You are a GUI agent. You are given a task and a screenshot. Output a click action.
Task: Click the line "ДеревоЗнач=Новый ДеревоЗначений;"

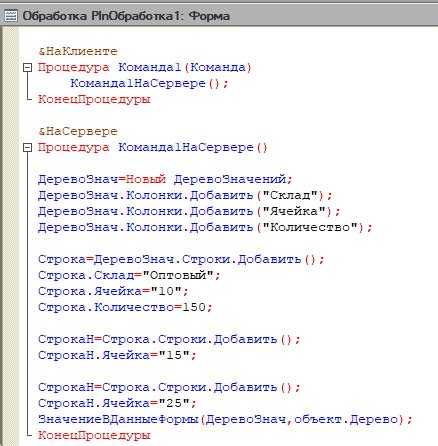(165, 179)
